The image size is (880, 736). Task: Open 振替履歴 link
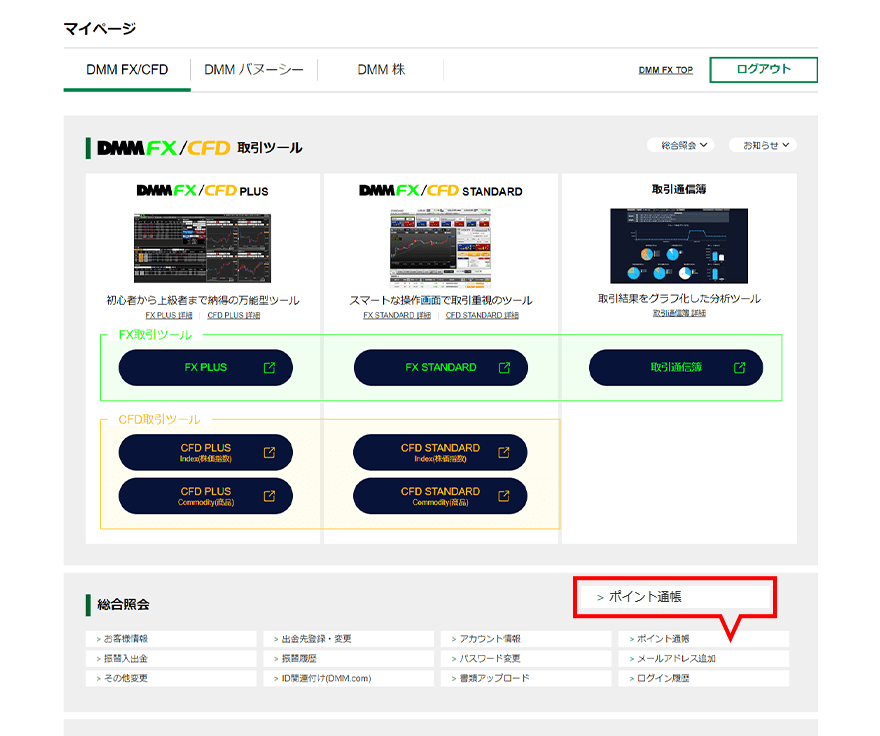point(349,659)
